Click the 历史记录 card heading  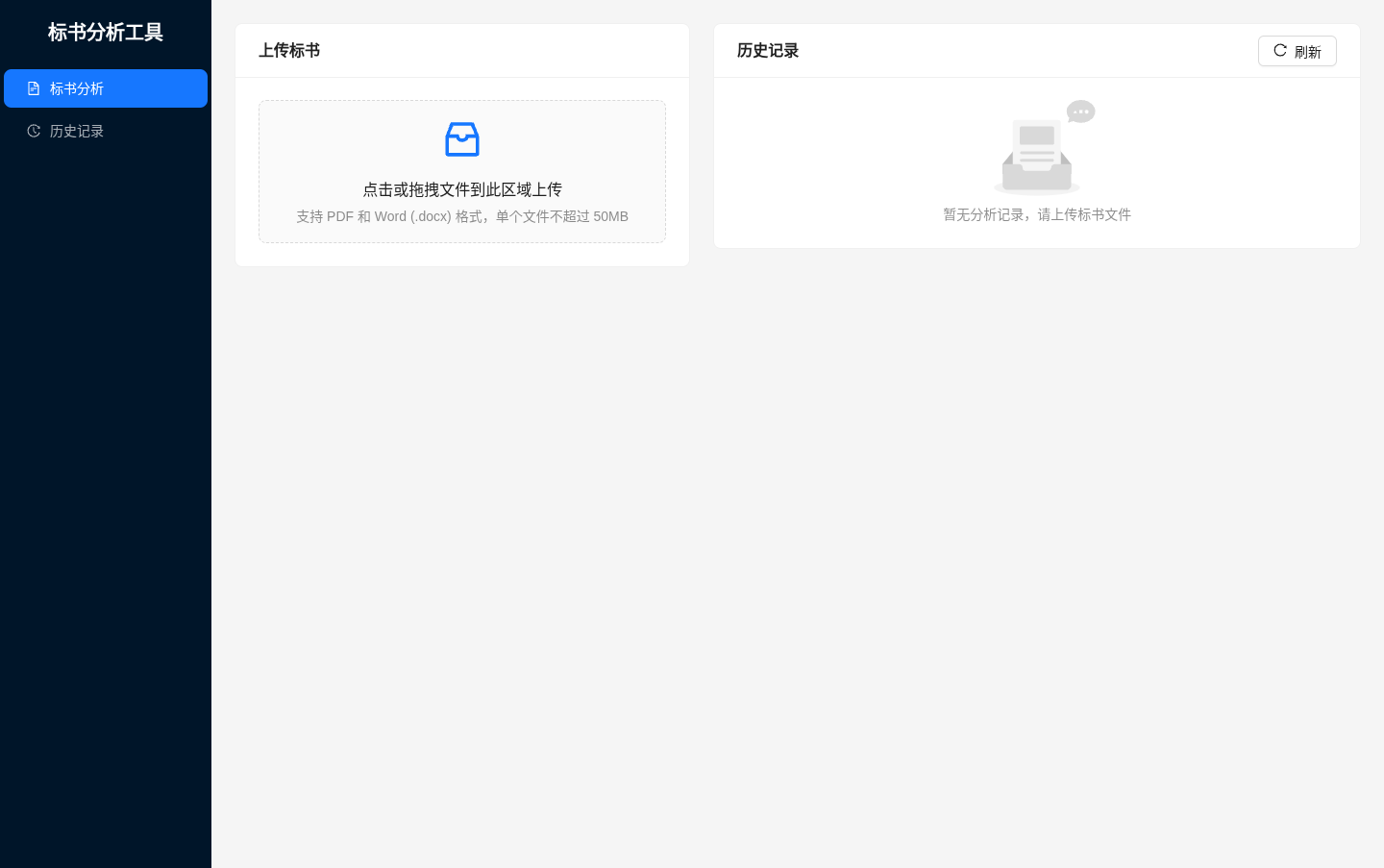tap(768, 50)
